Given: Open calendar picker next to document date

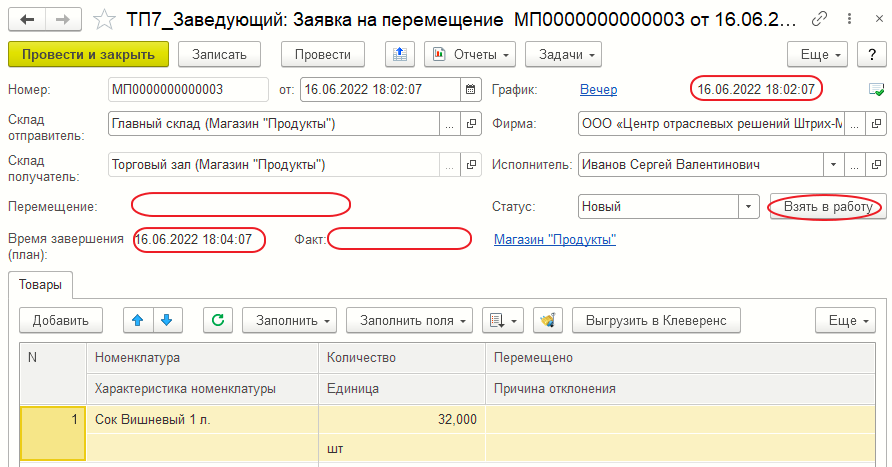Looking at the screenshot, I should coord(469,90).
